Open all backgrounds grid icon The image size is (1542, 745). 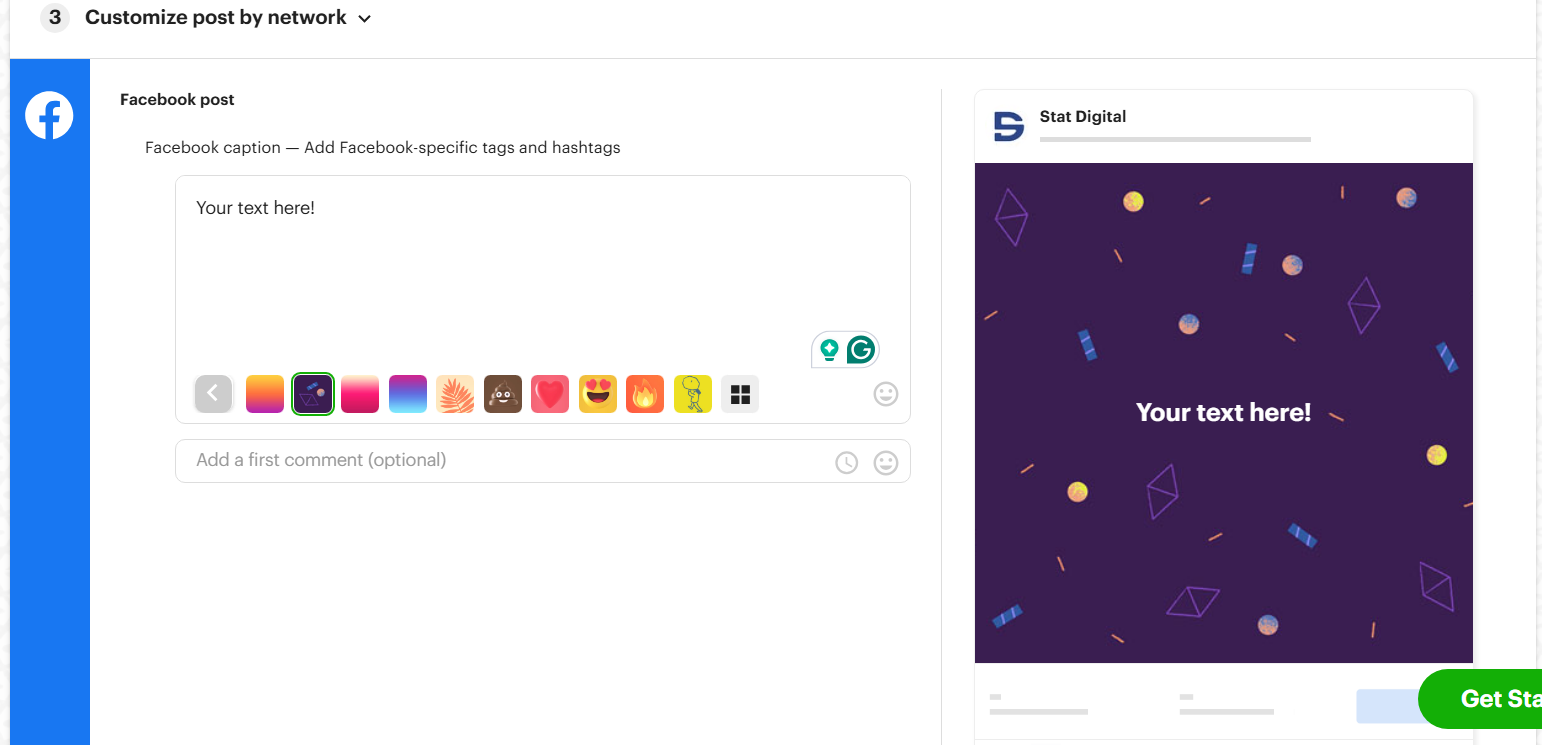pos(740,394)
